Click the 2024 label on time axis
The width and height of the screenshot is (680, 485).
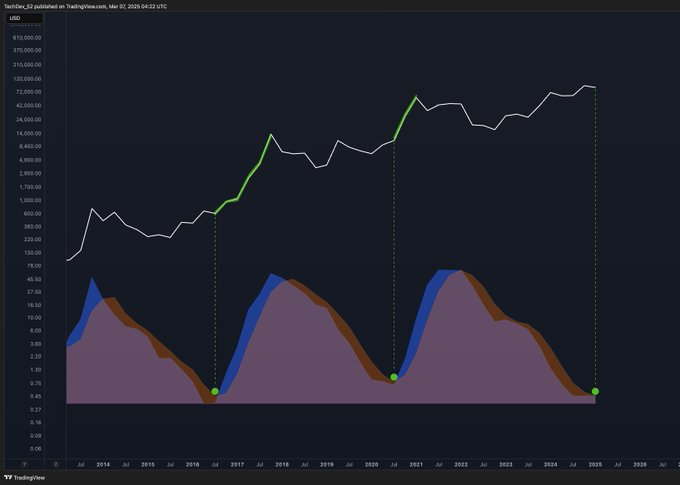550,464
